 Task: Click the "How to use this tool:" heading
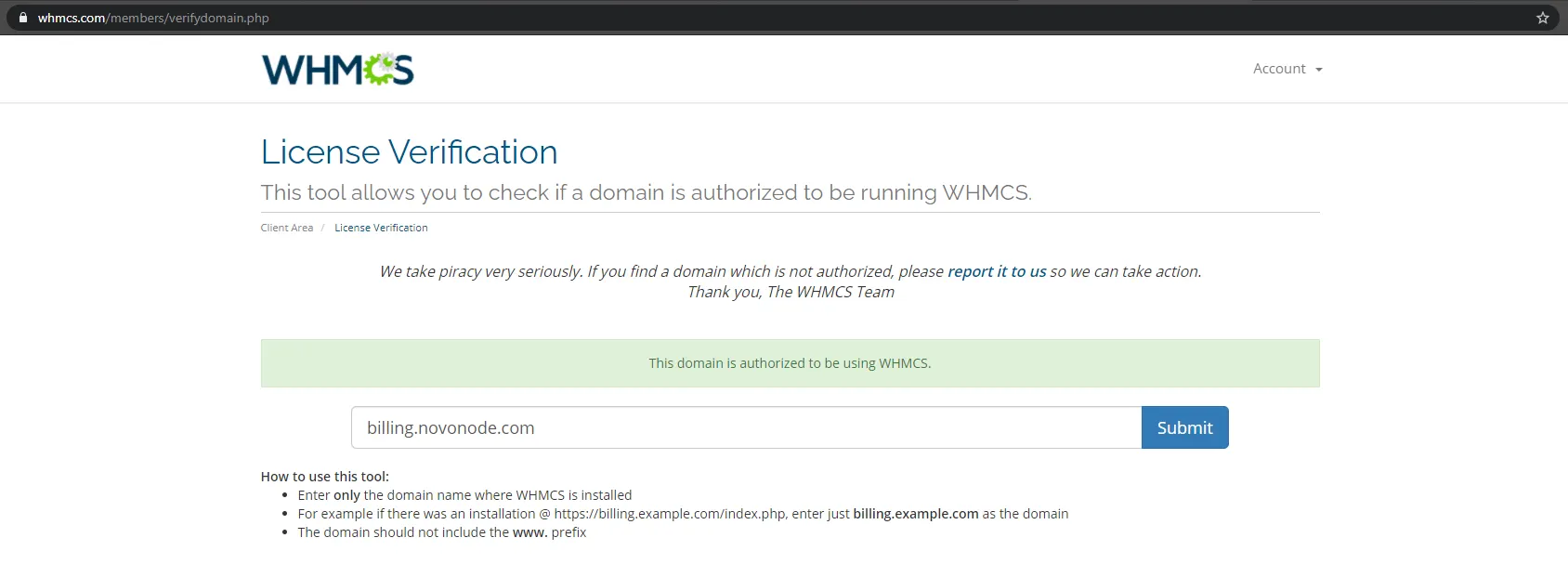[324, 477]
